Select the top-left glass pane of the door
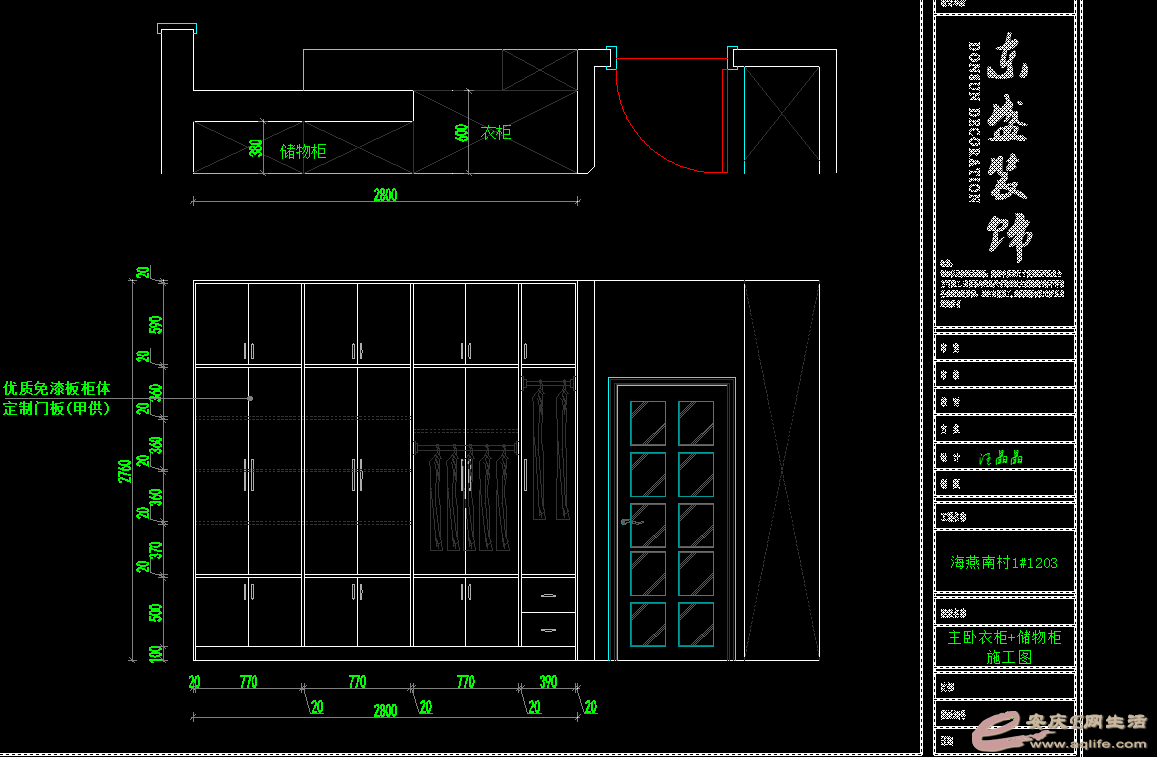The width and height of the screenshot is (1157, 757). [647, 423]
